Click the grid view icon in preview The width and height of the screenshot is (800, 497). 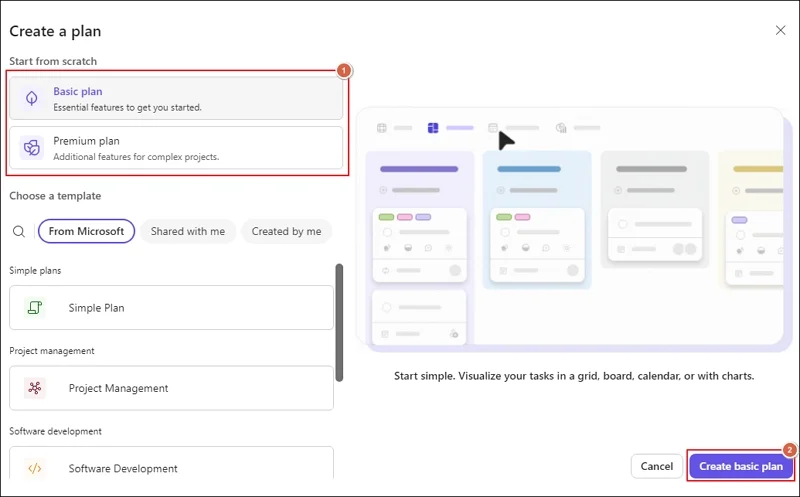tap(382, 128)
